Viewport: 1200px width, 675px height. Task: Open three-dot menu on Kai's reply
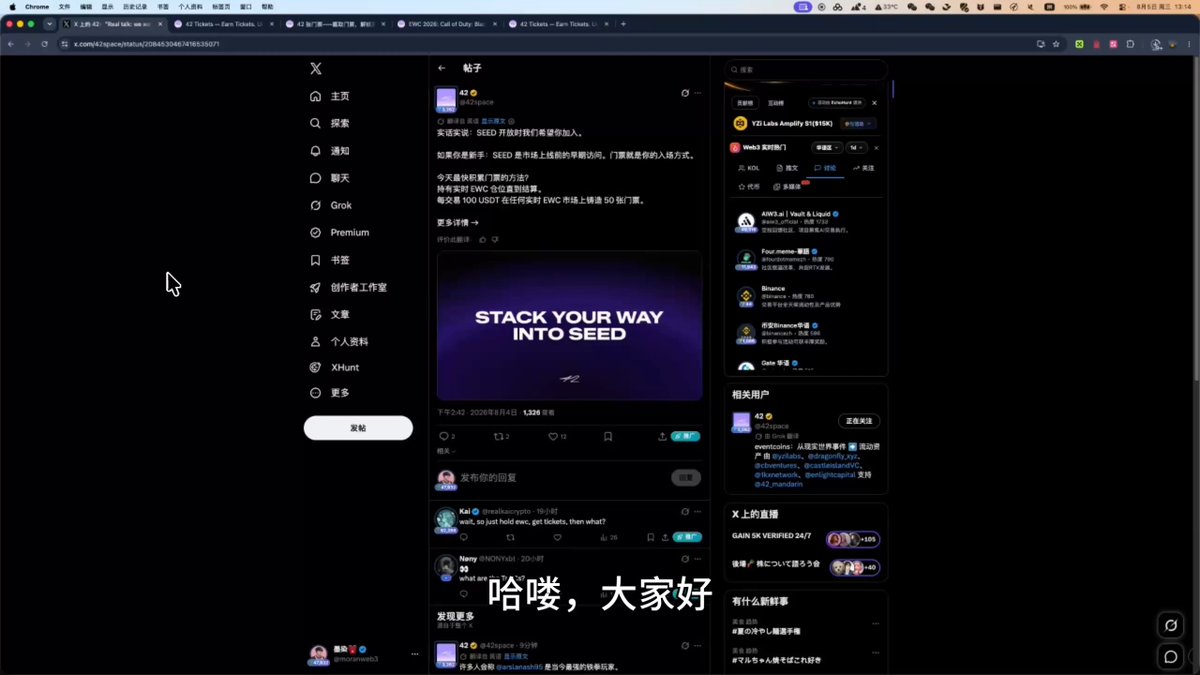click(697, 511)
